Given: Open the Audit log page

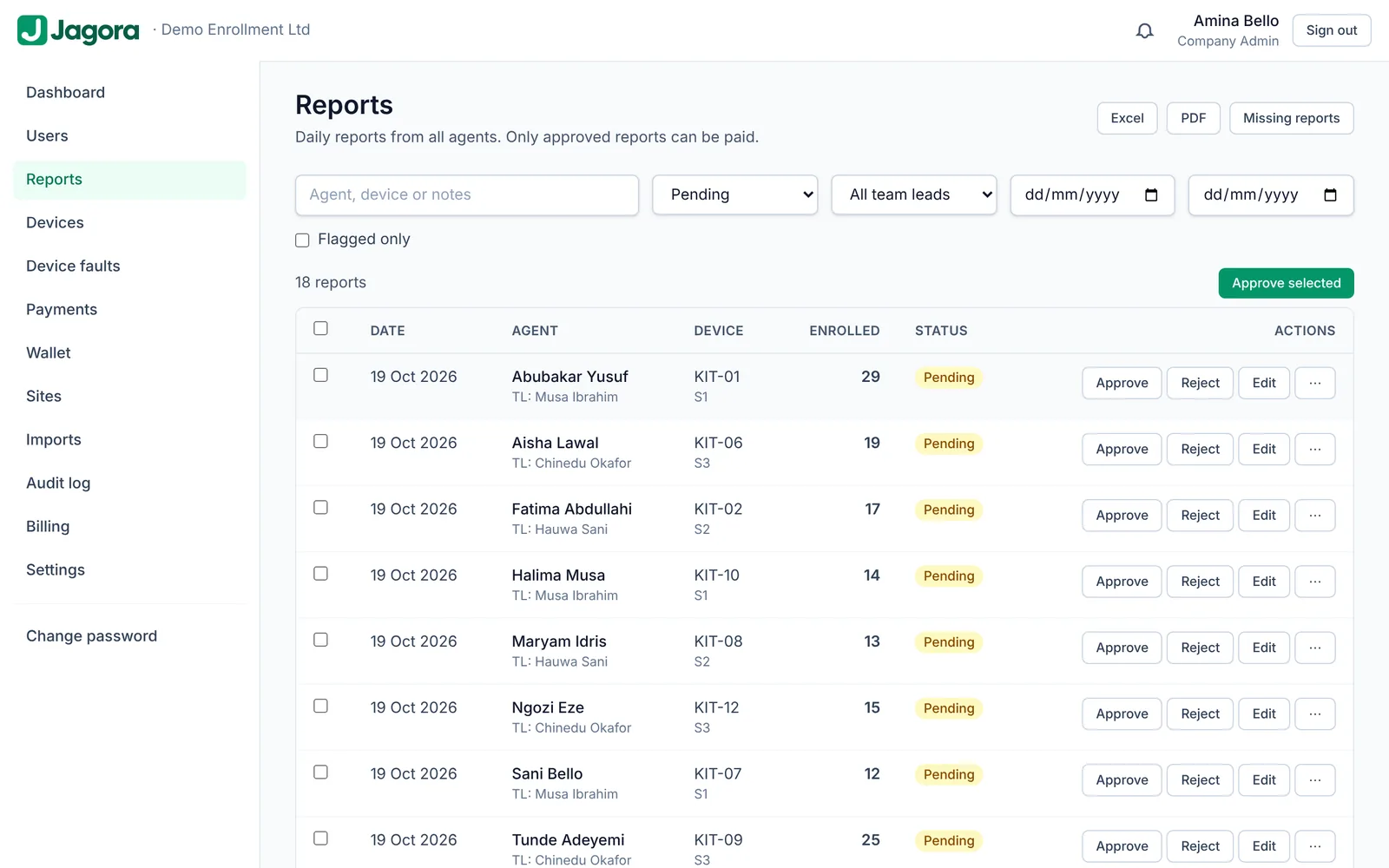Looking at the screenshot, I should click(x=130, y=483).
